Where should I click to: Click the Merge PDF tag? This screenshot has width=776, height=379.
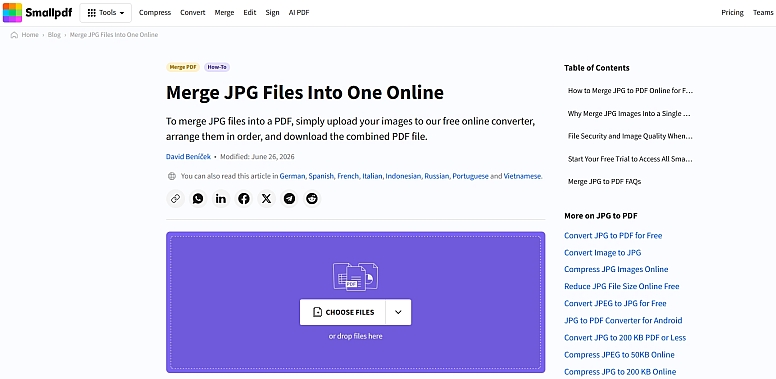click(x=183, y=67)
